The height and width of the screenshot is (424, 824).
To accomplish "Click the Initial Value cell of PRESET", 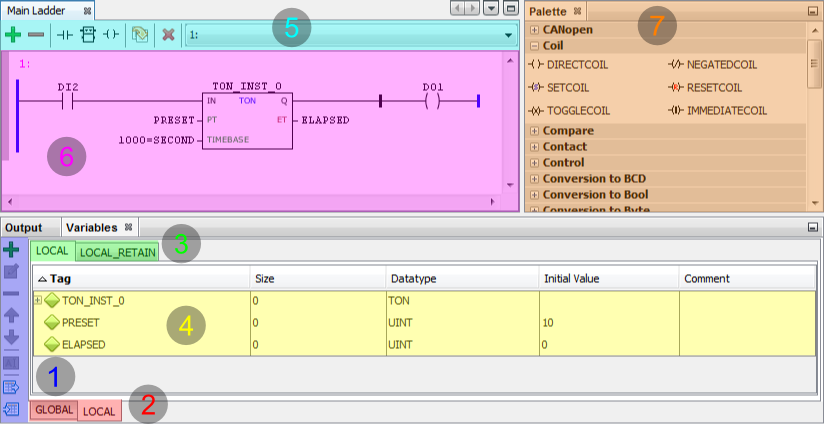I will 607,323.
